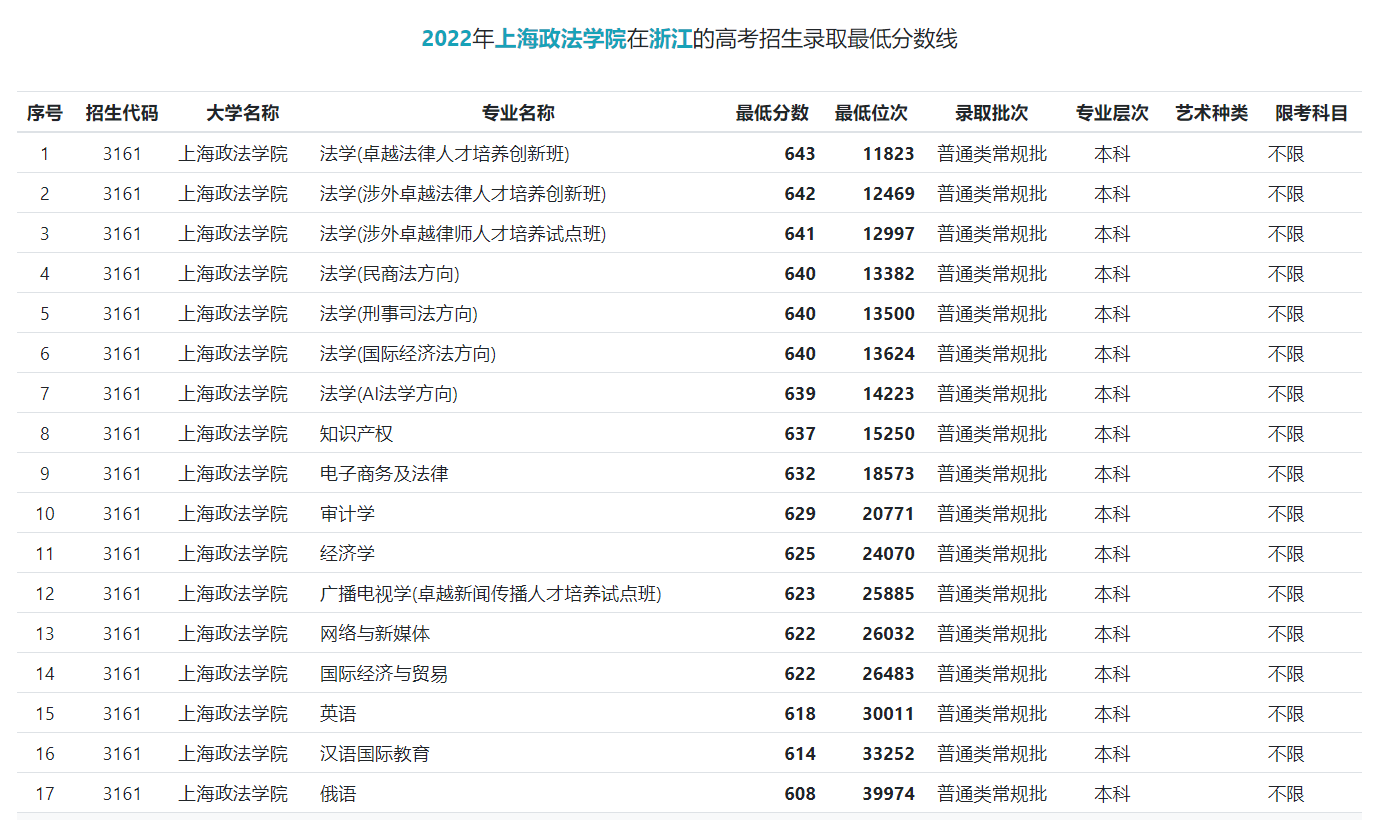Select major 英语
Image resolution: width=1374 pixels, height=820 pixels.
click(x=338, y=714)
